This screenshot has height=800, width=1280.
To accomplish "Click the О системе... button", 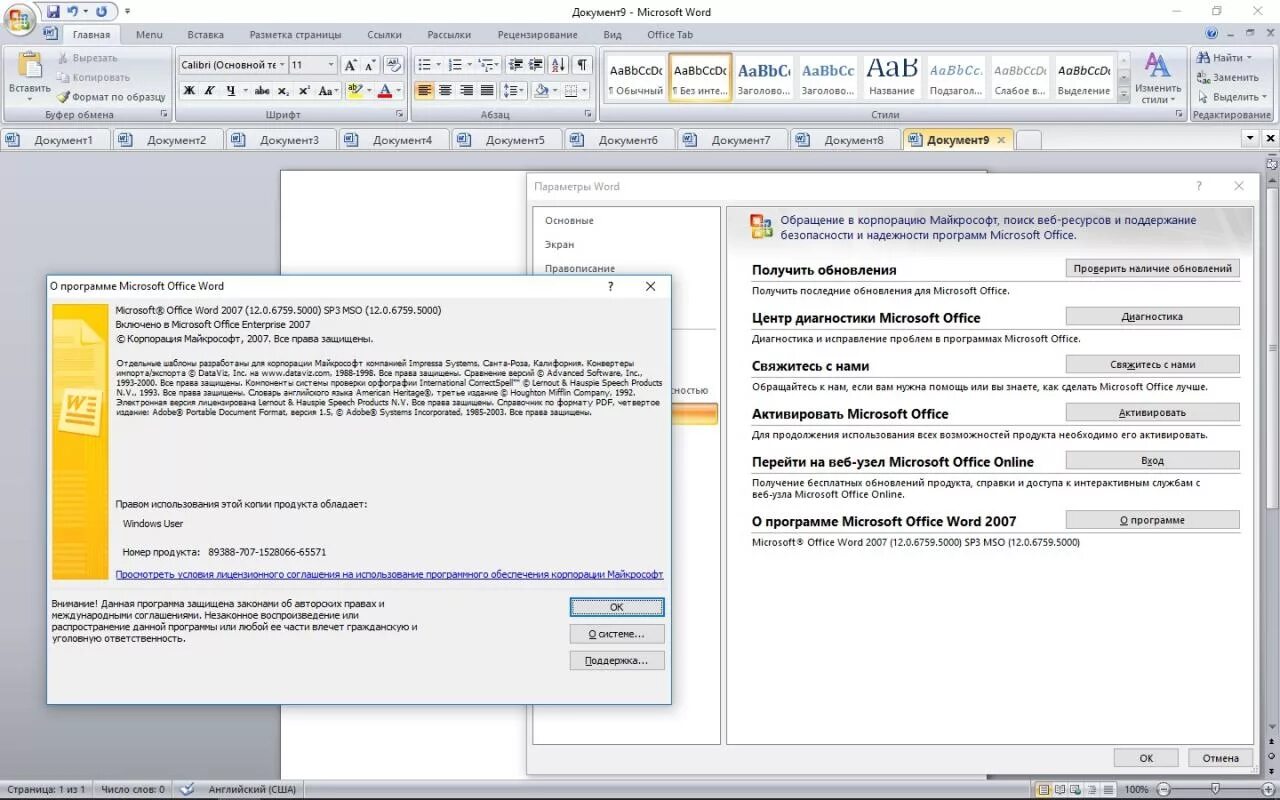I will click(x=617, y=634).
